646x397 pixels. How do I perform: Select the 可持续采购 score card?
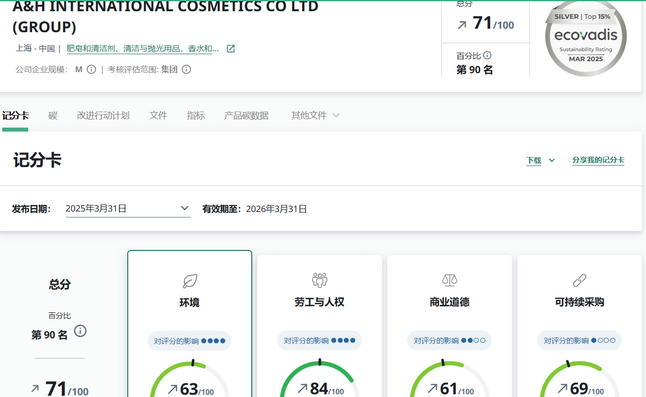pos(579,326)
